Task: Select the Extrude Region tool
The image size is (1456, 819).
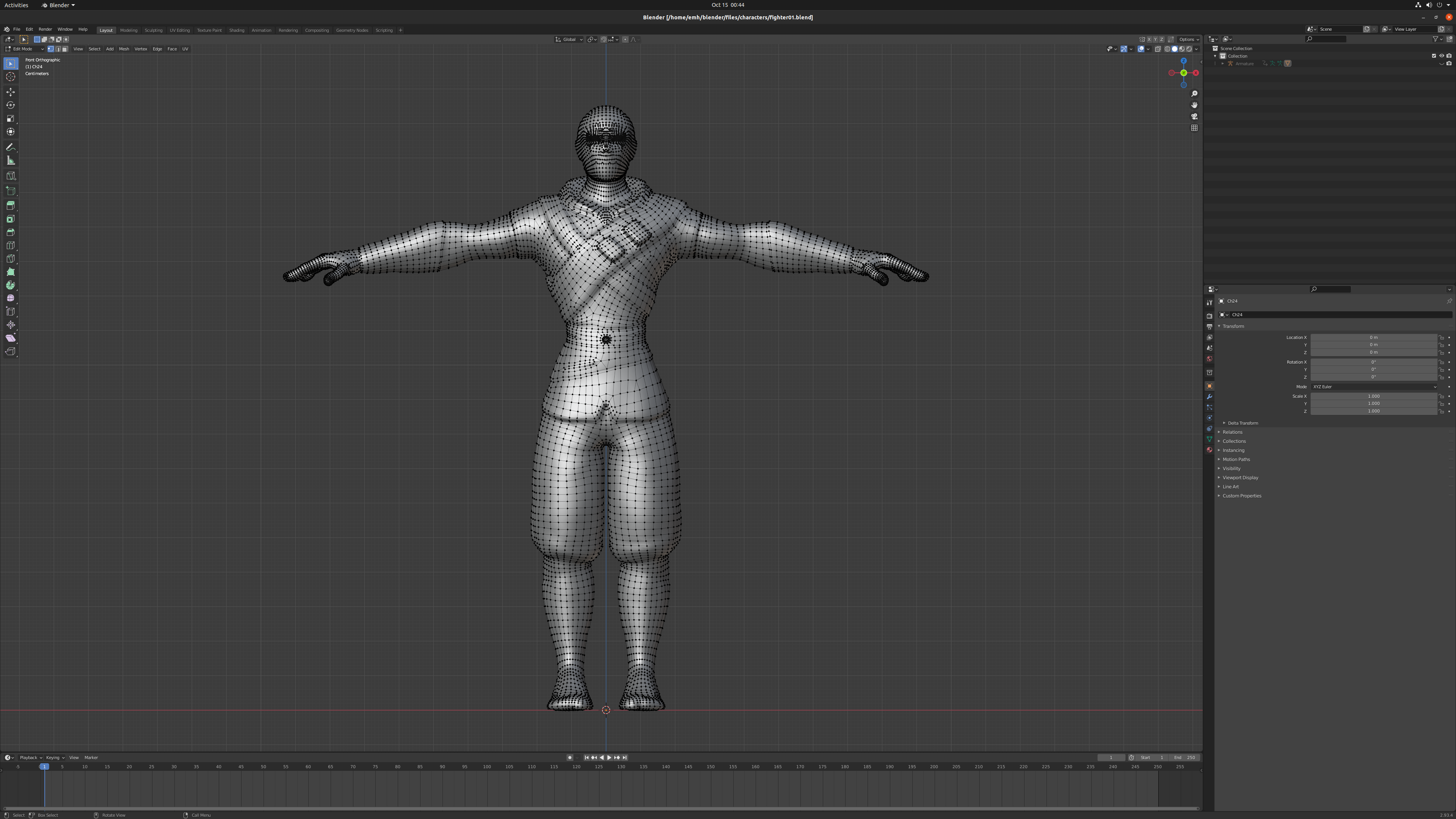Action: pos(11,206)
